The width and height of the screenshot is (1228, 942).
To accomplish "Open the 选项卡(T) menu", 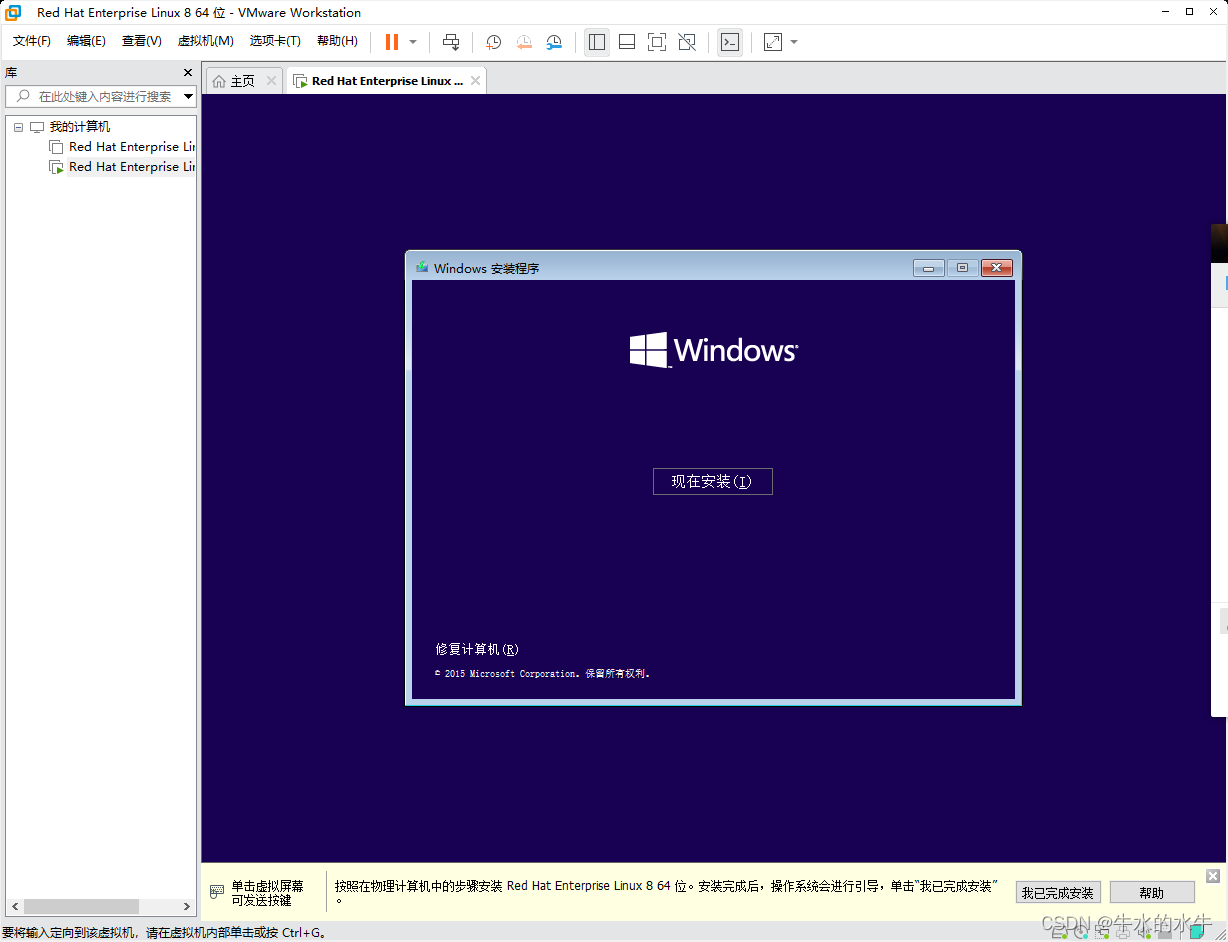I will (x=275, y=41).
